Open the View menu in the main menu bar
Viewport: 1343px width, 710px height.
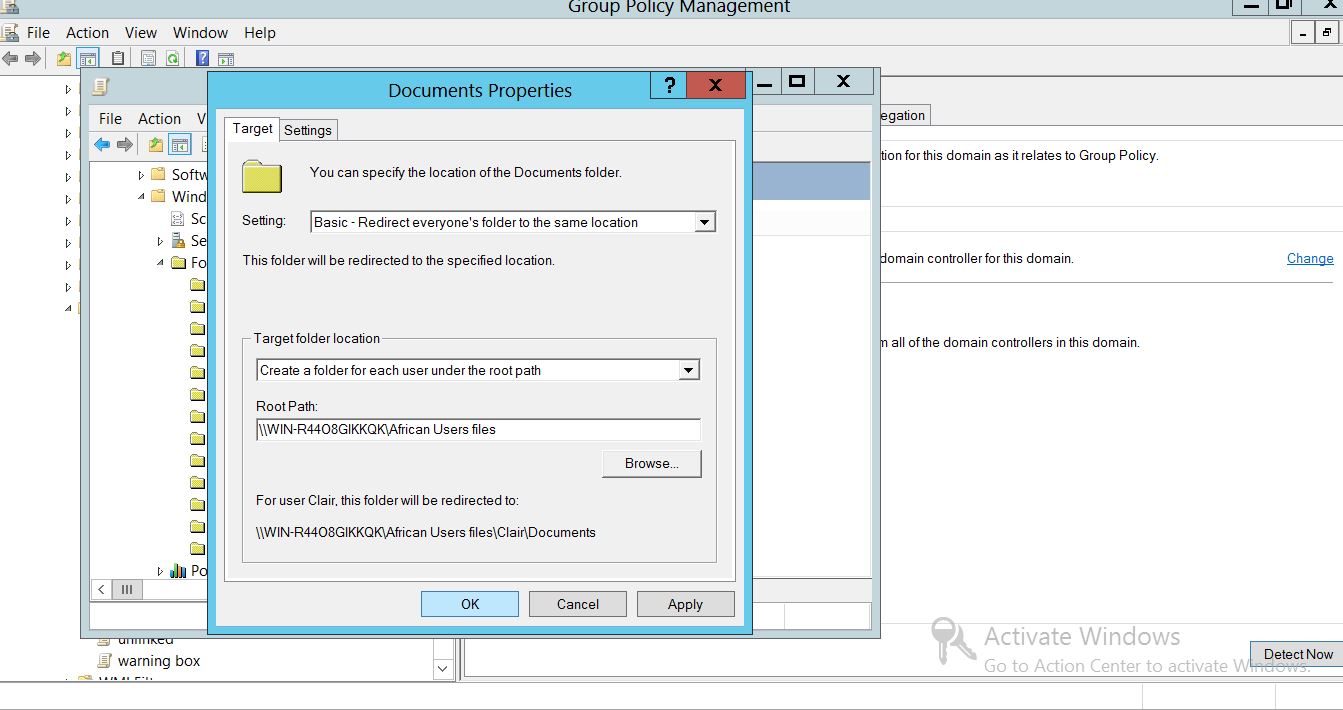(x=141, y=33)
